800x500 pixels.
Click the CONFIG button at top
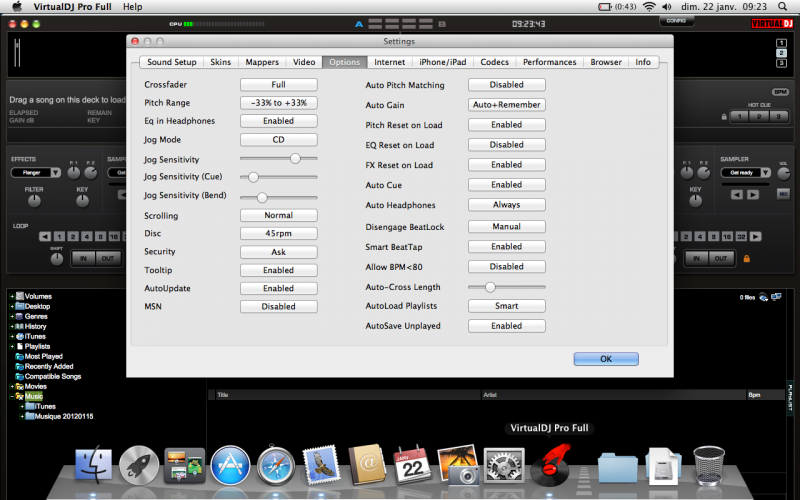click(676, 19)
